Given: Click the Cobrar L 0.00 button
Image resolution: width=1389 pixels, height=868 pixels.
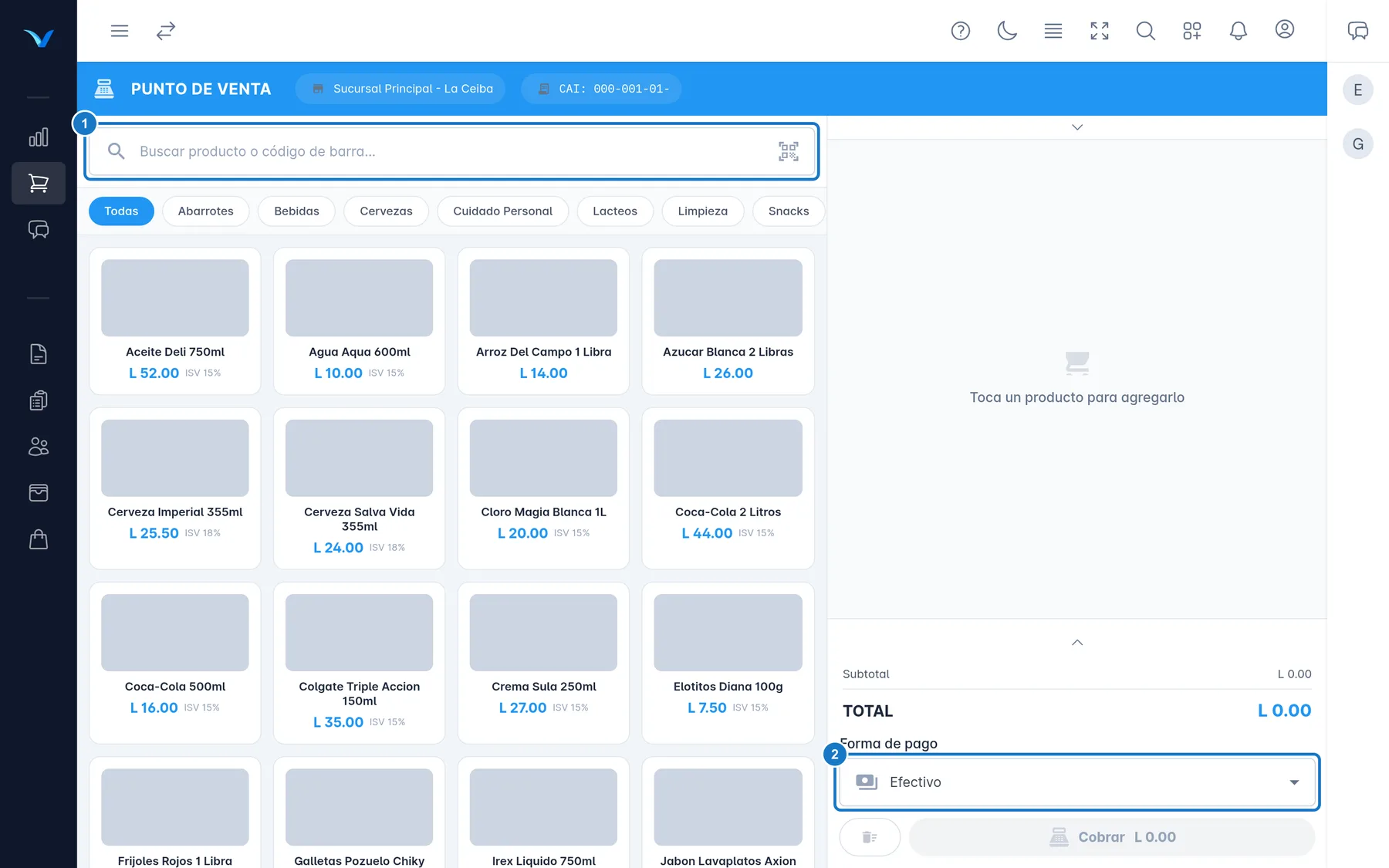Looking at the screenshot, I should point(1112,837).
